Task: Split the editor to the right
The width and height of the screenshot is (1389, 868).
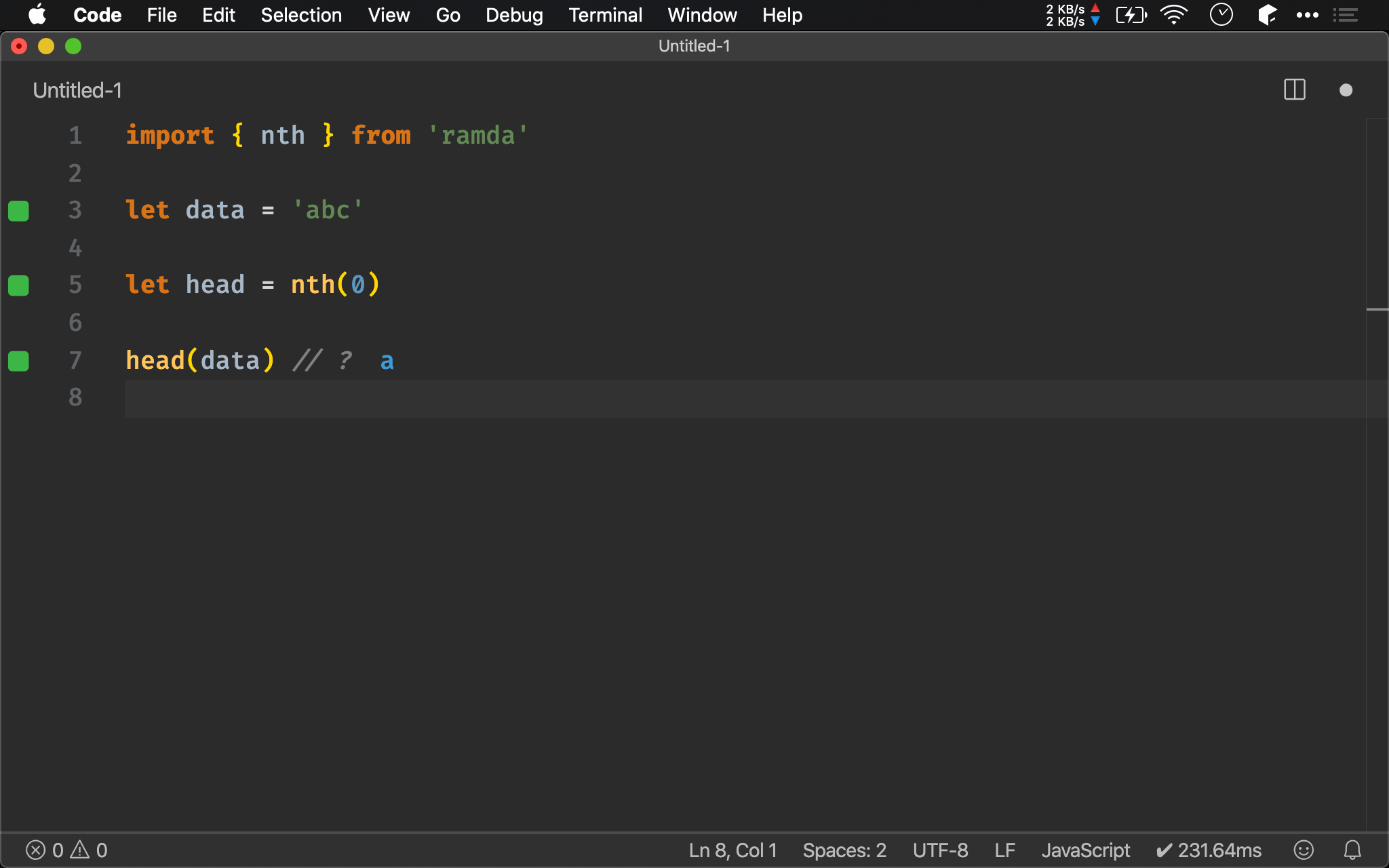Action: 1295,90
